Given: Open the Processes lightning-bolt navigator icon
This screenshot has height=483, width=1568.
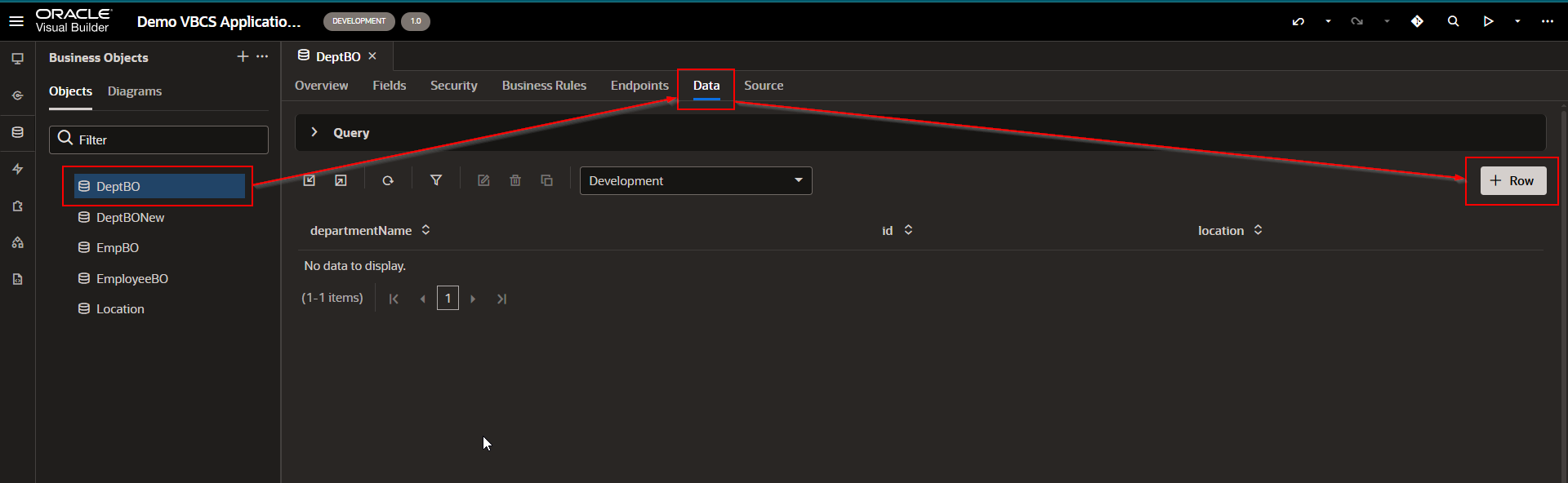Looking at the screenshot, I should (x=17, y=169).
